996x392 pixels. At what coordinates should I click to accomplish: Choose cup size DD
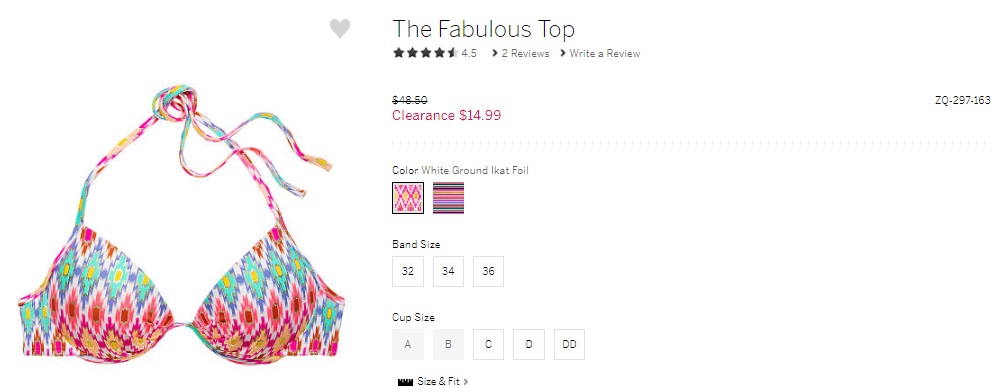coord(569,344)
